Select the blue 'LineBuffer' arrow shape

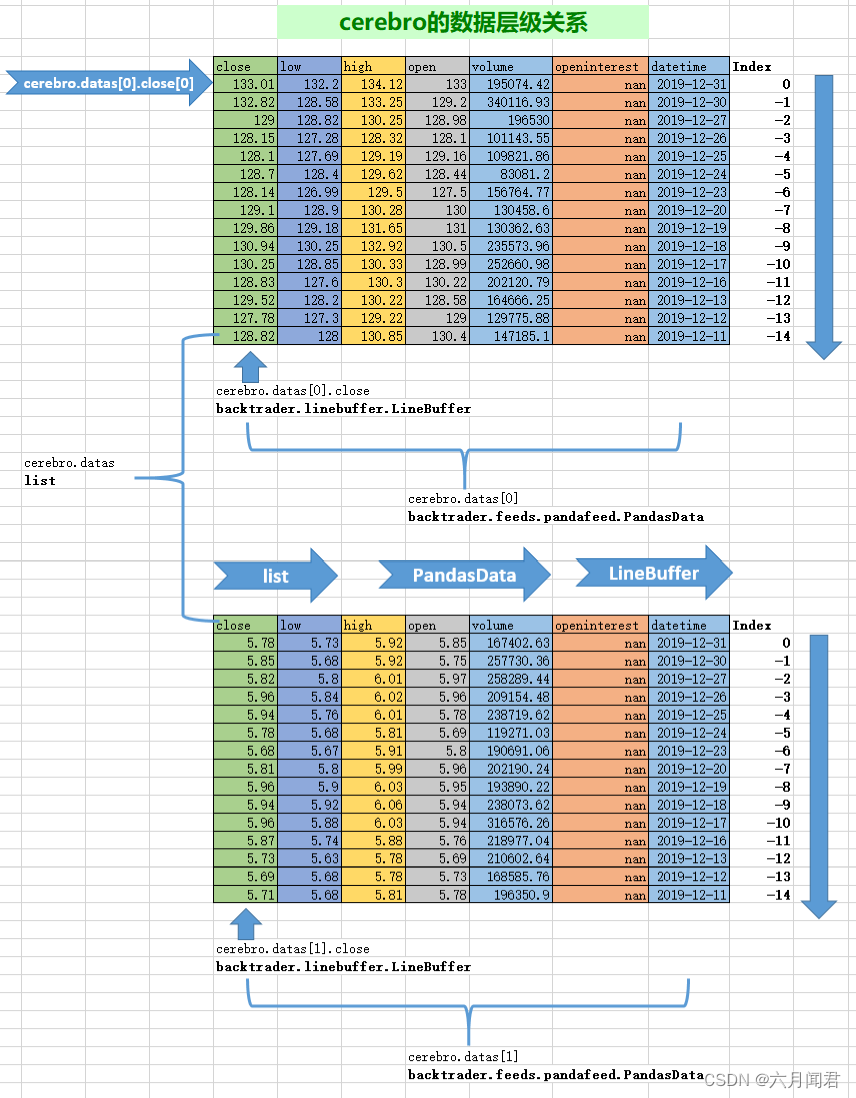pos(654,573)
